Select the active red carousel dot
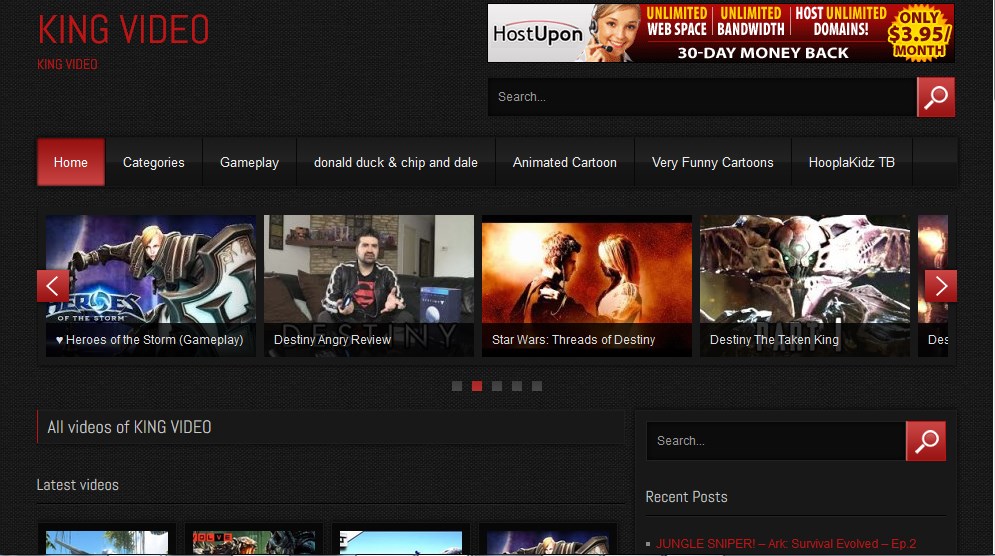 click(477, 386)
